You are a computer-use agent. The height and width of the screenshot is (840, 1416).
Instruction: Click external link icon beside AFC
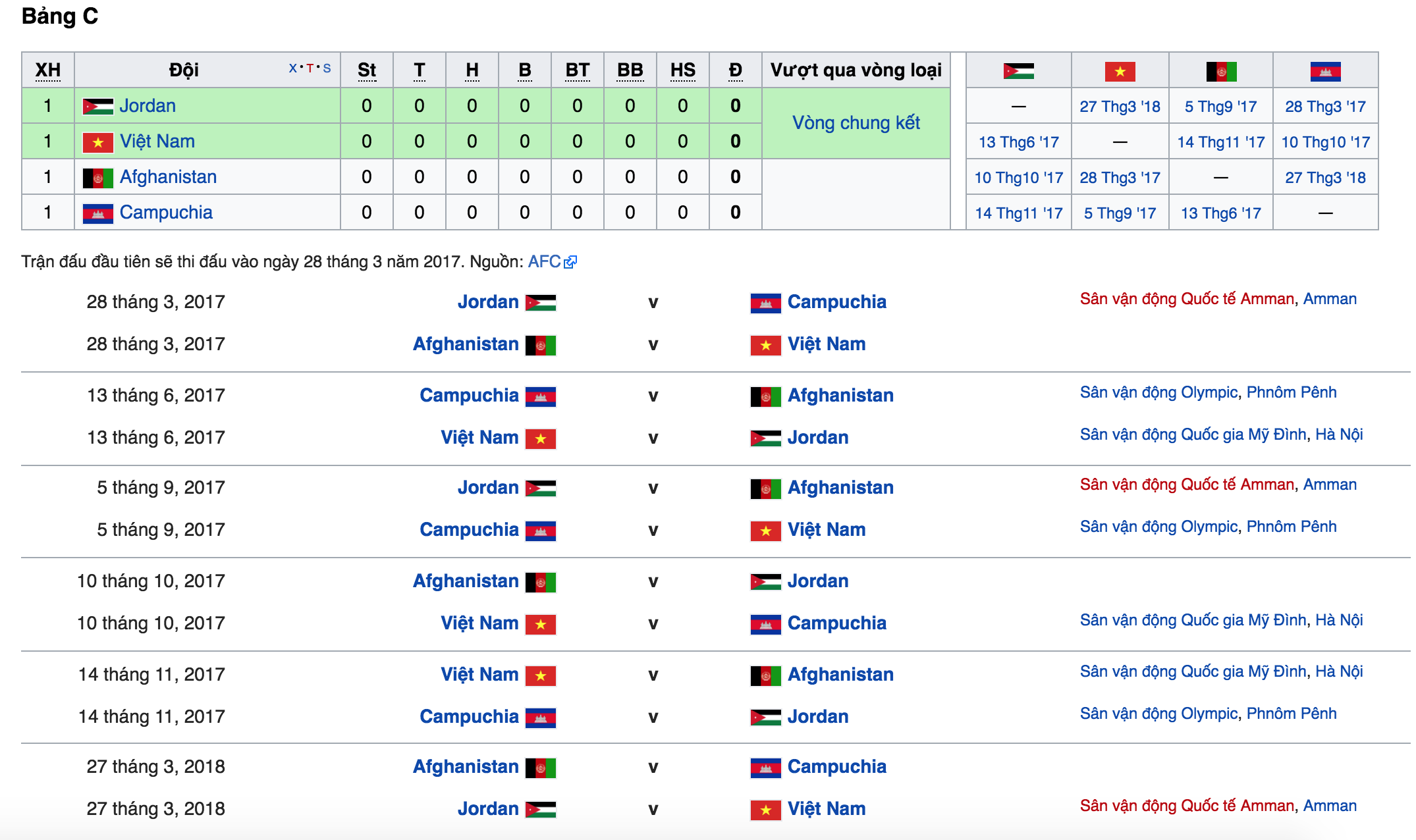point(570,262)
